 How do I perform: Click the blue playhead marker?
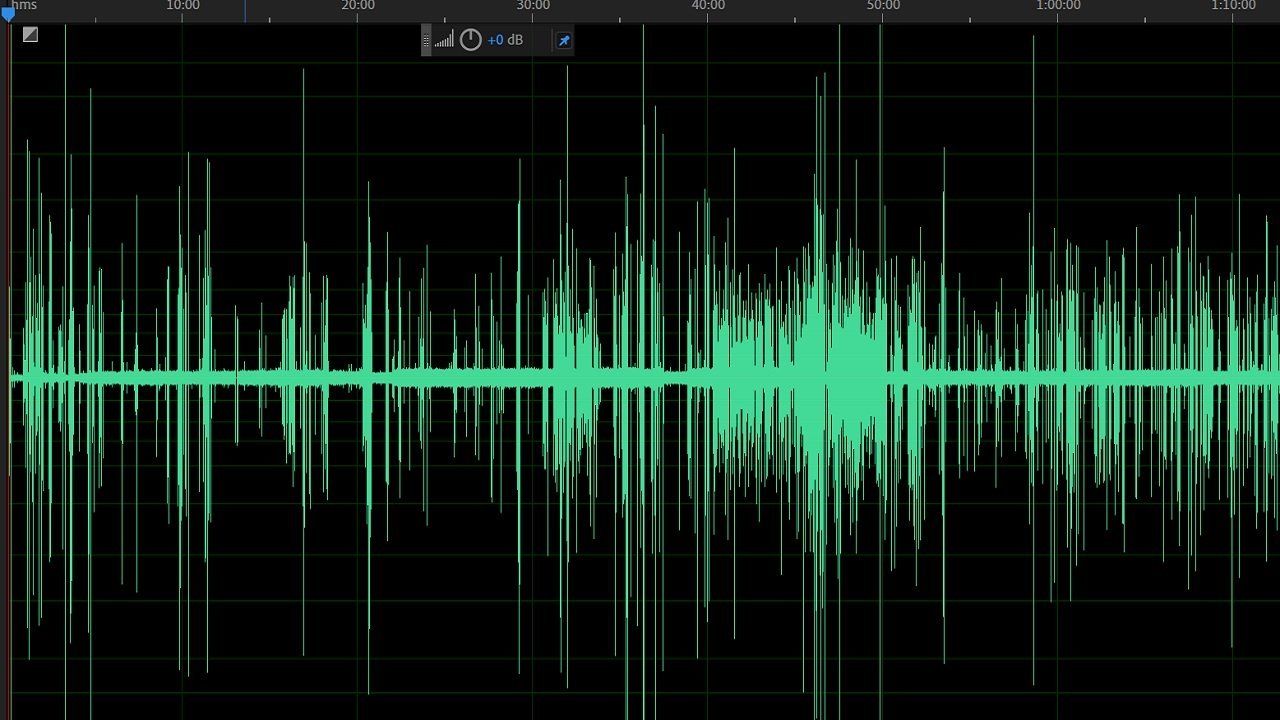coord(8,14)
